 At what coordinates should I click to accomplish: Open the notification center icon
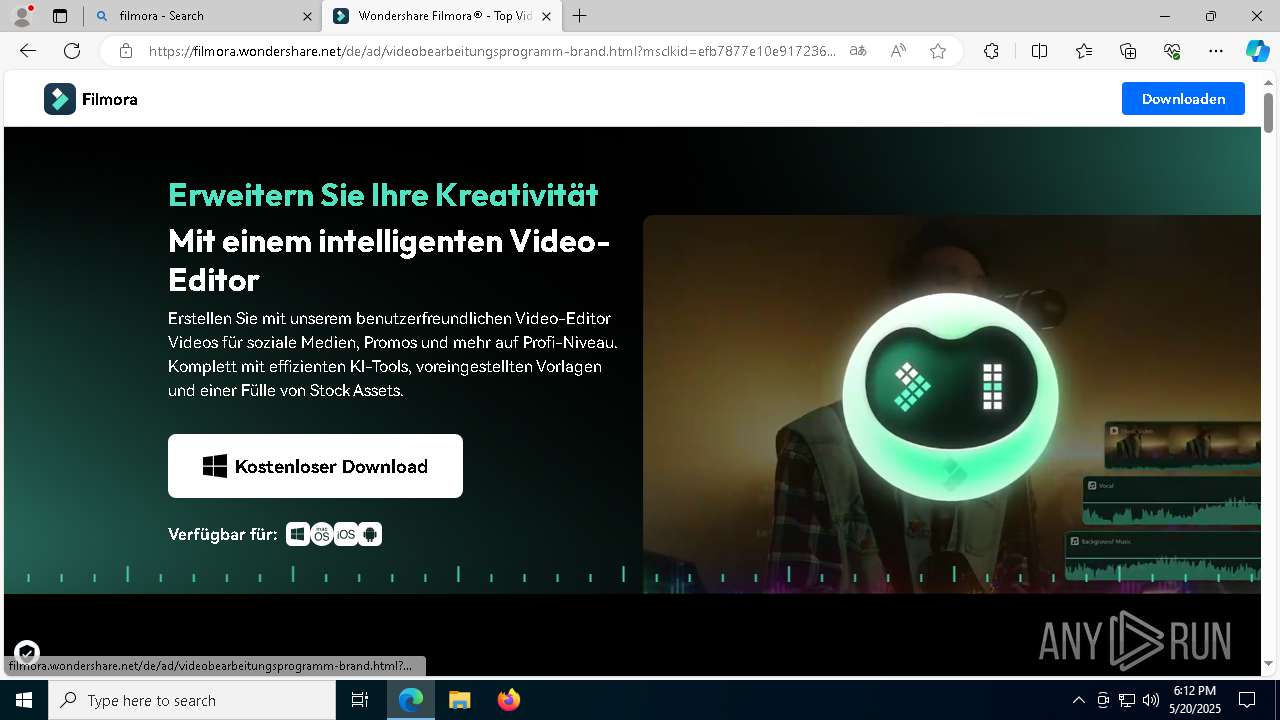(x=1248, y=700)
